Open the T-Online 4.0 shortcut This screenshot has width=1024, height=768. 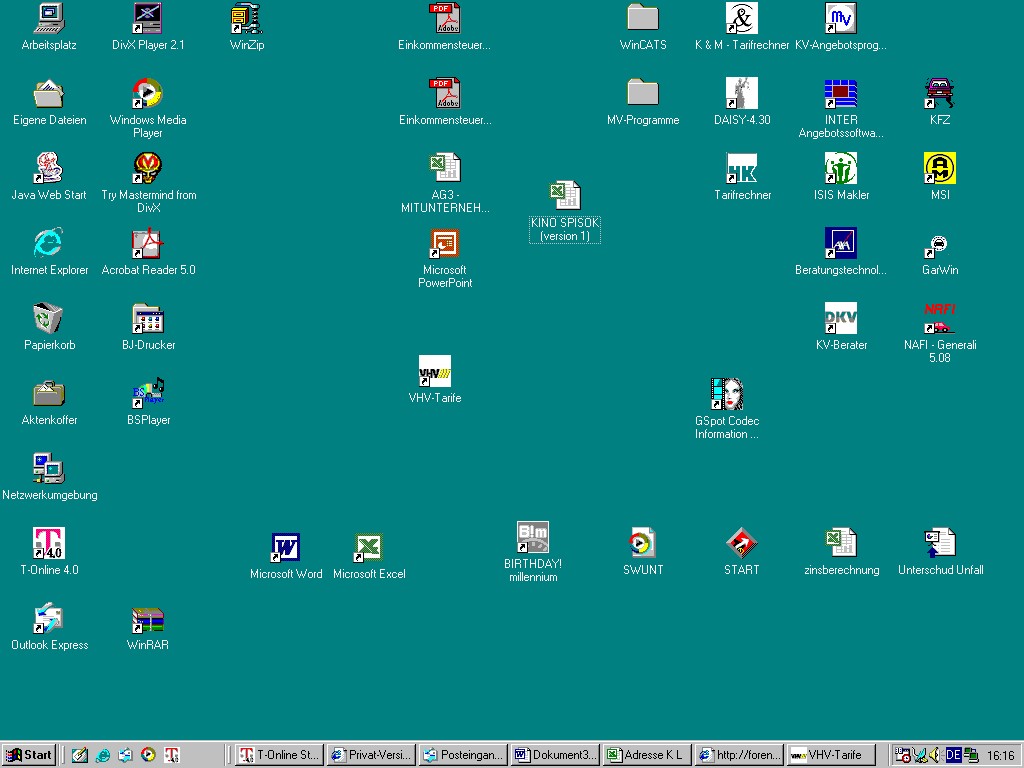coord(49,544)
